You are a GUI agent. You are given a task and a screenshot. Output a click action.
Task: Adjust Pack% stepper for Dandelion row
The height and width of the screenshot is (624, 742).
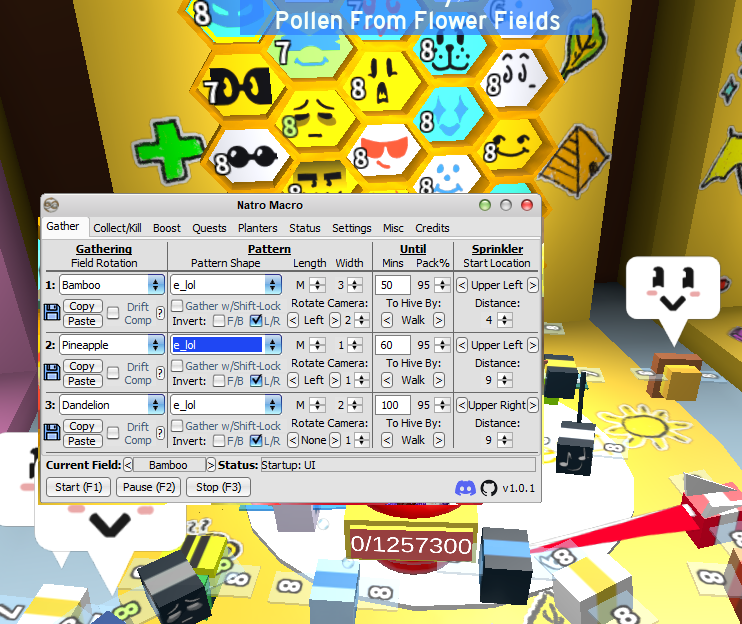click(x=442, y=405)
